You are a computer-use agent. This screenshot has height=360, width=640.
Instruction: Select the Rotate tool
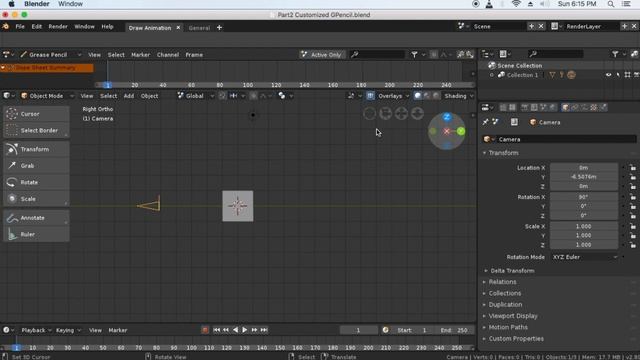36,182
